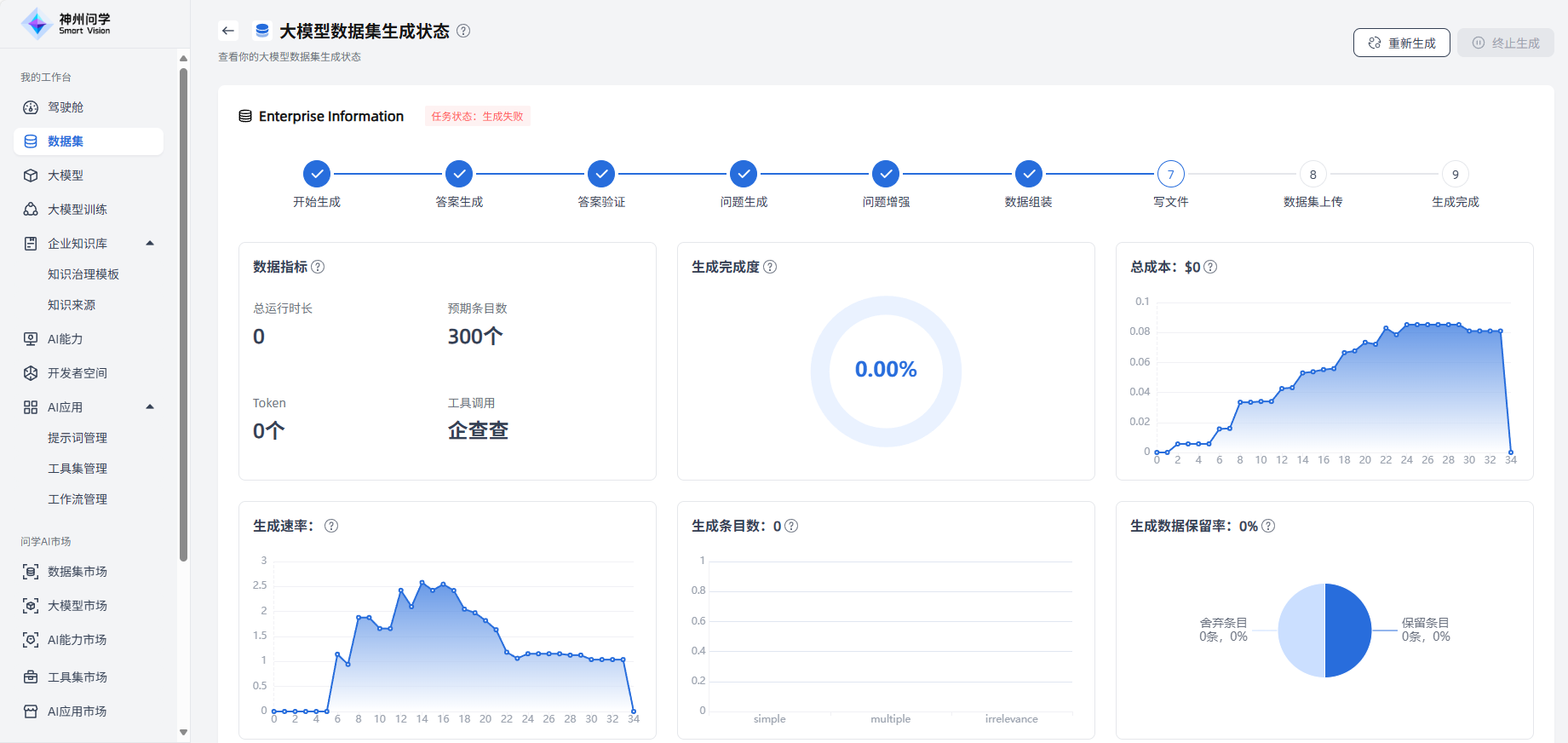Click help icon next to 生成条目数

tap(791, 526)
